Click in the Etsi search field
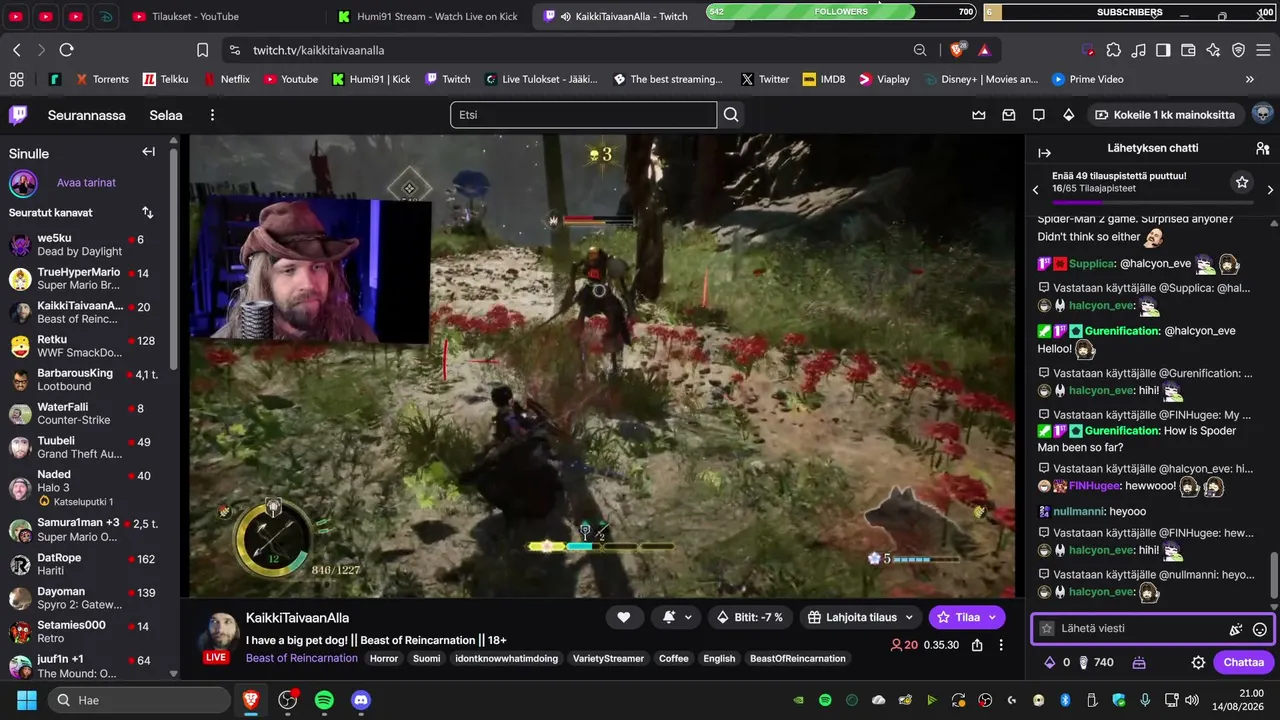 point(584,115)
